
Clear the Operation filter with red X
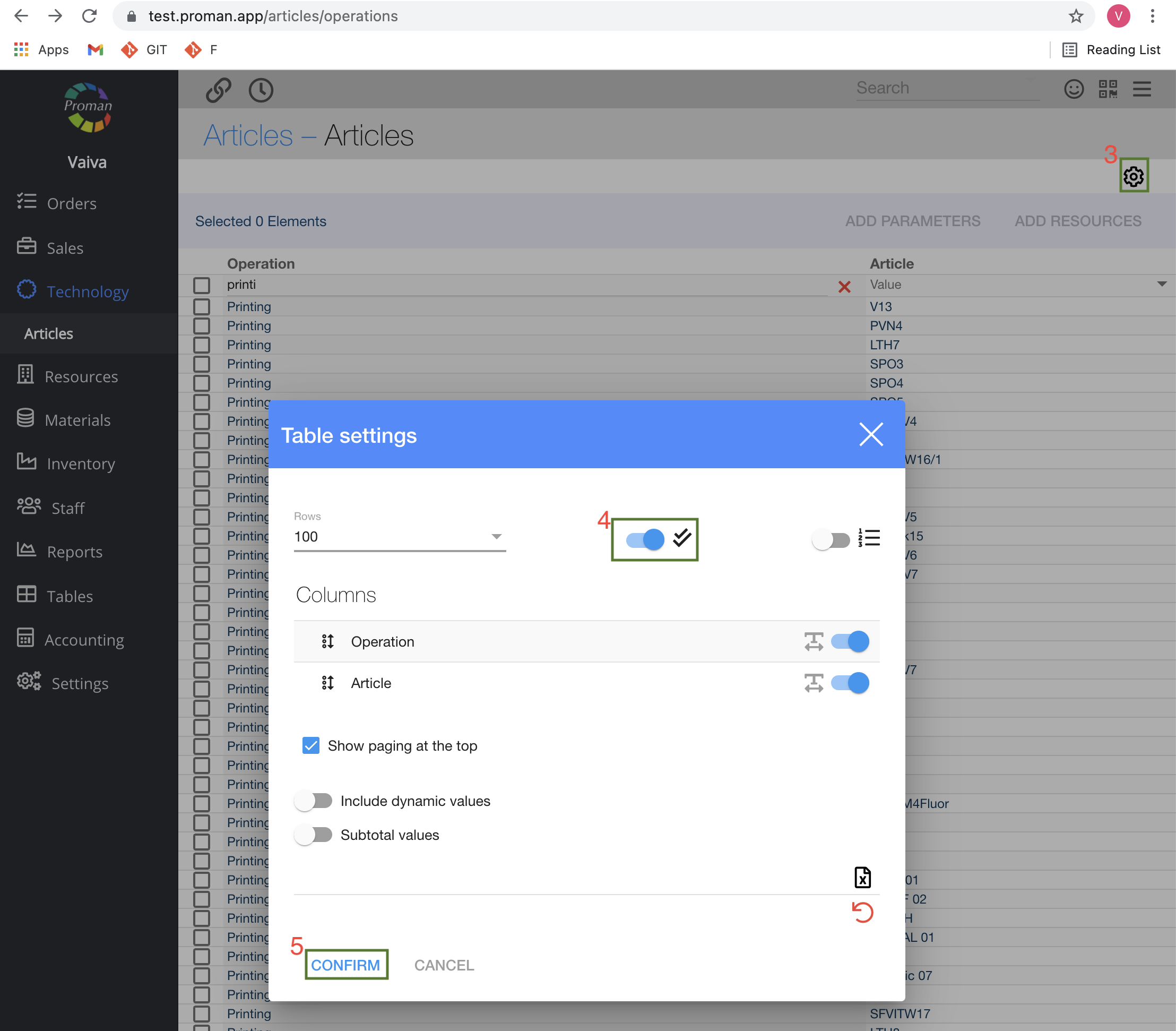pyautogui.click(x=844, y=287)
